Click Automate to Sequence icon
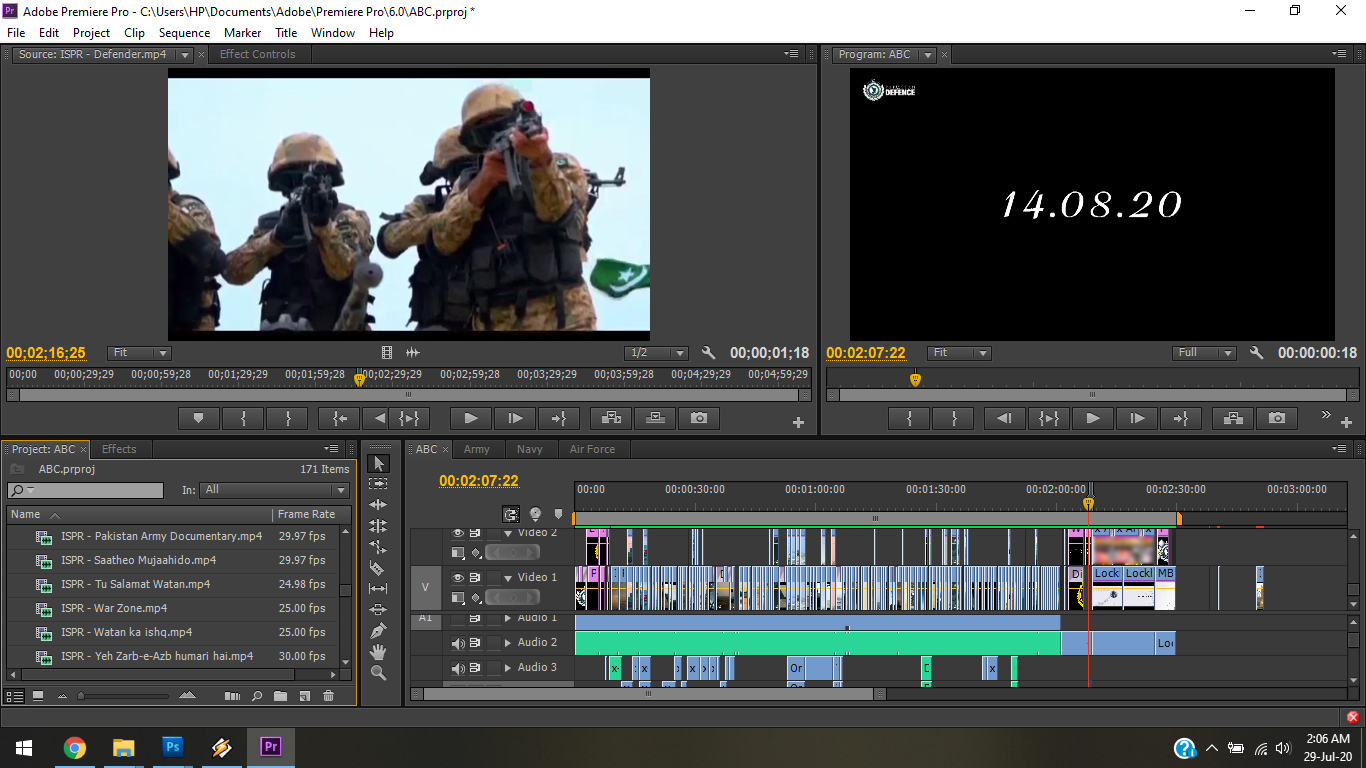Image resolution: width=1366 pixels, height=768 pixels. coord(232,696)
